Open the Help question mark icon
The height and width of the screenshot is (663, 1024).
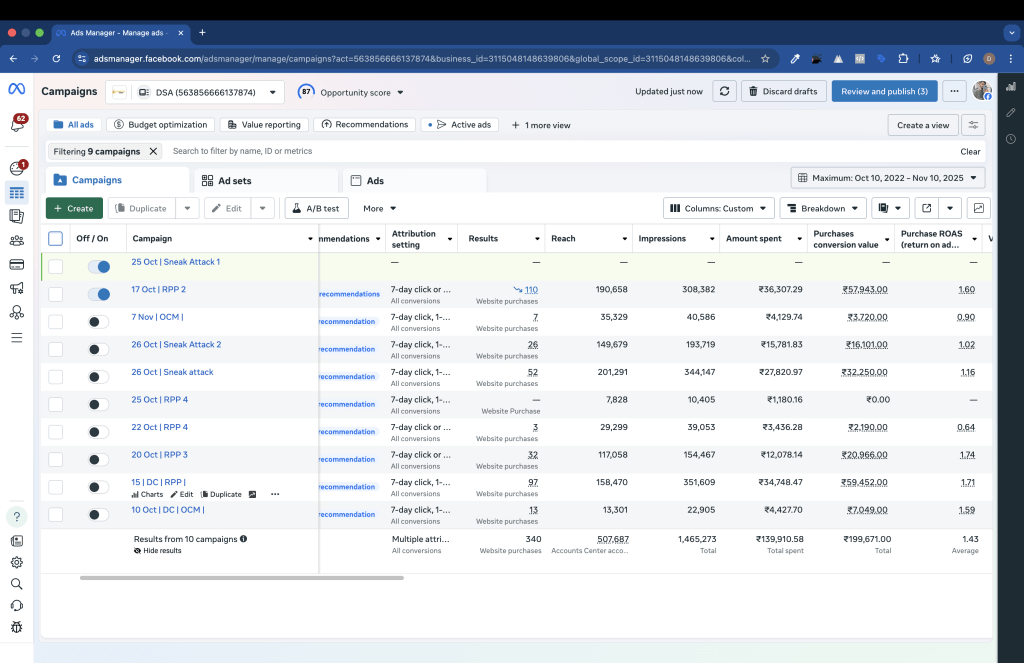coord(16,517)
